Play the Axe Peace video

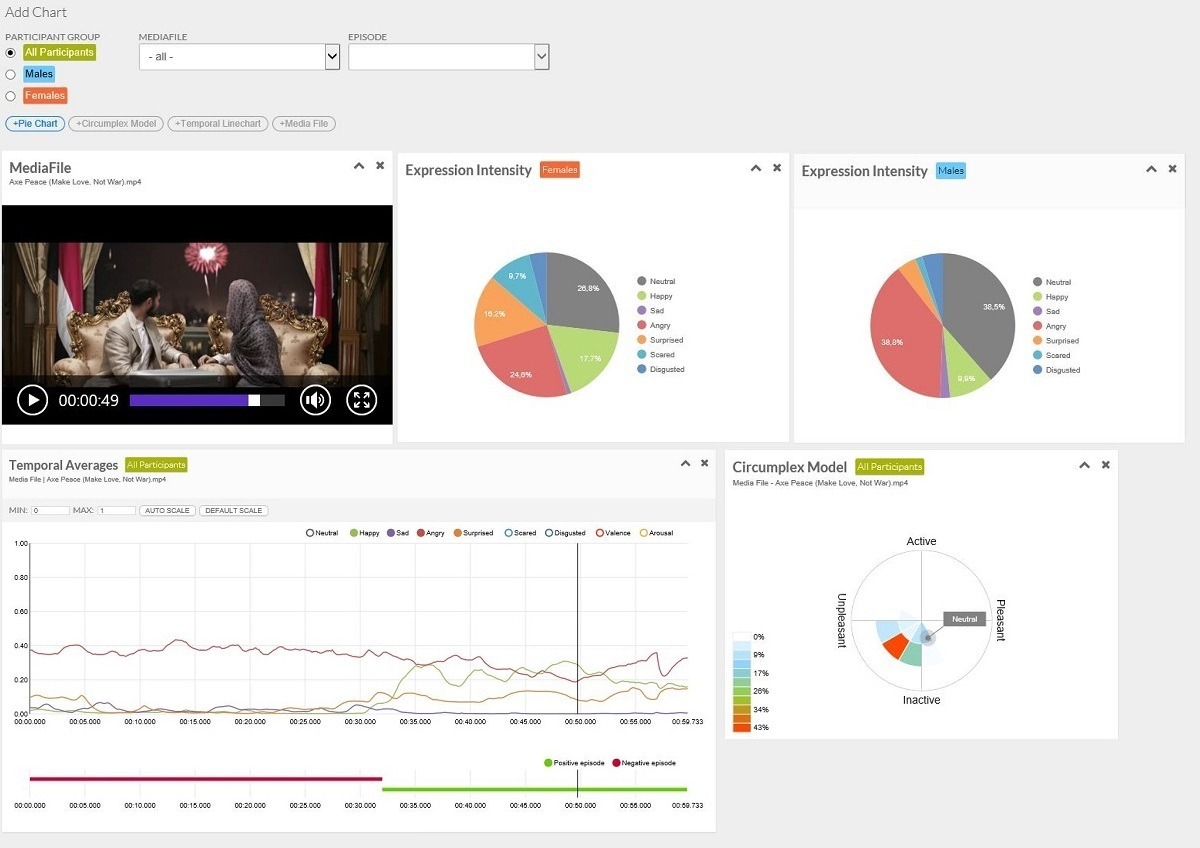click(x=32, y=401)
